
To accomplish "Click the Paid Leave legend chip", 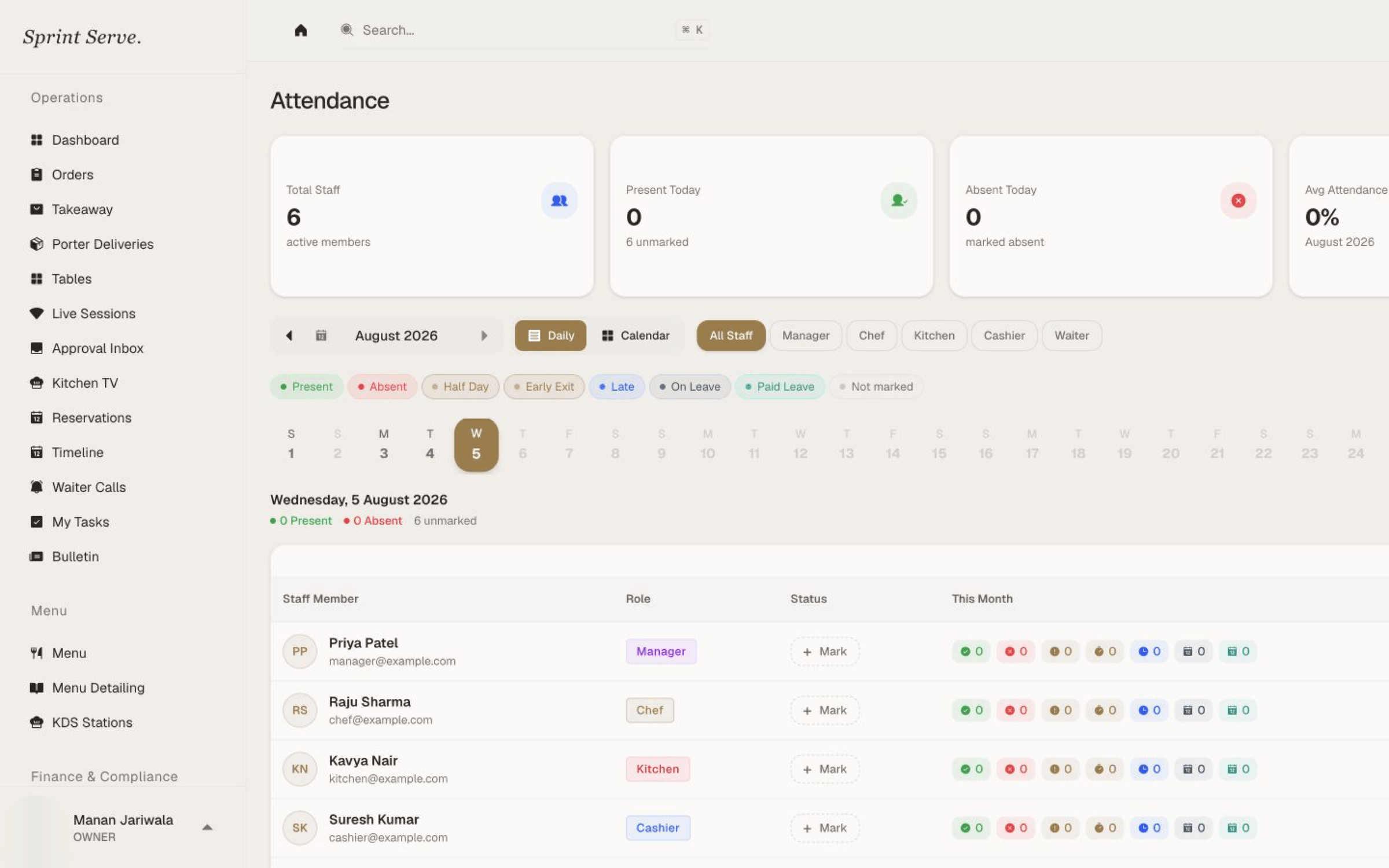I will [780, 387].
